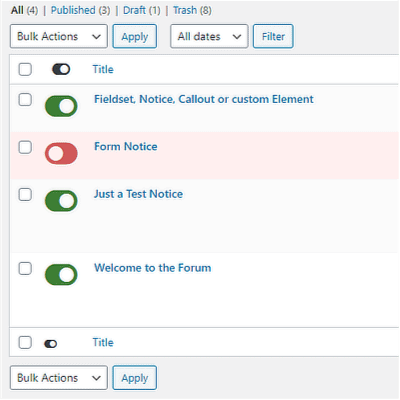Disable the Fieldset, Notice, Callout toggle
Screen dimensions: 400x400
point(61,106)
